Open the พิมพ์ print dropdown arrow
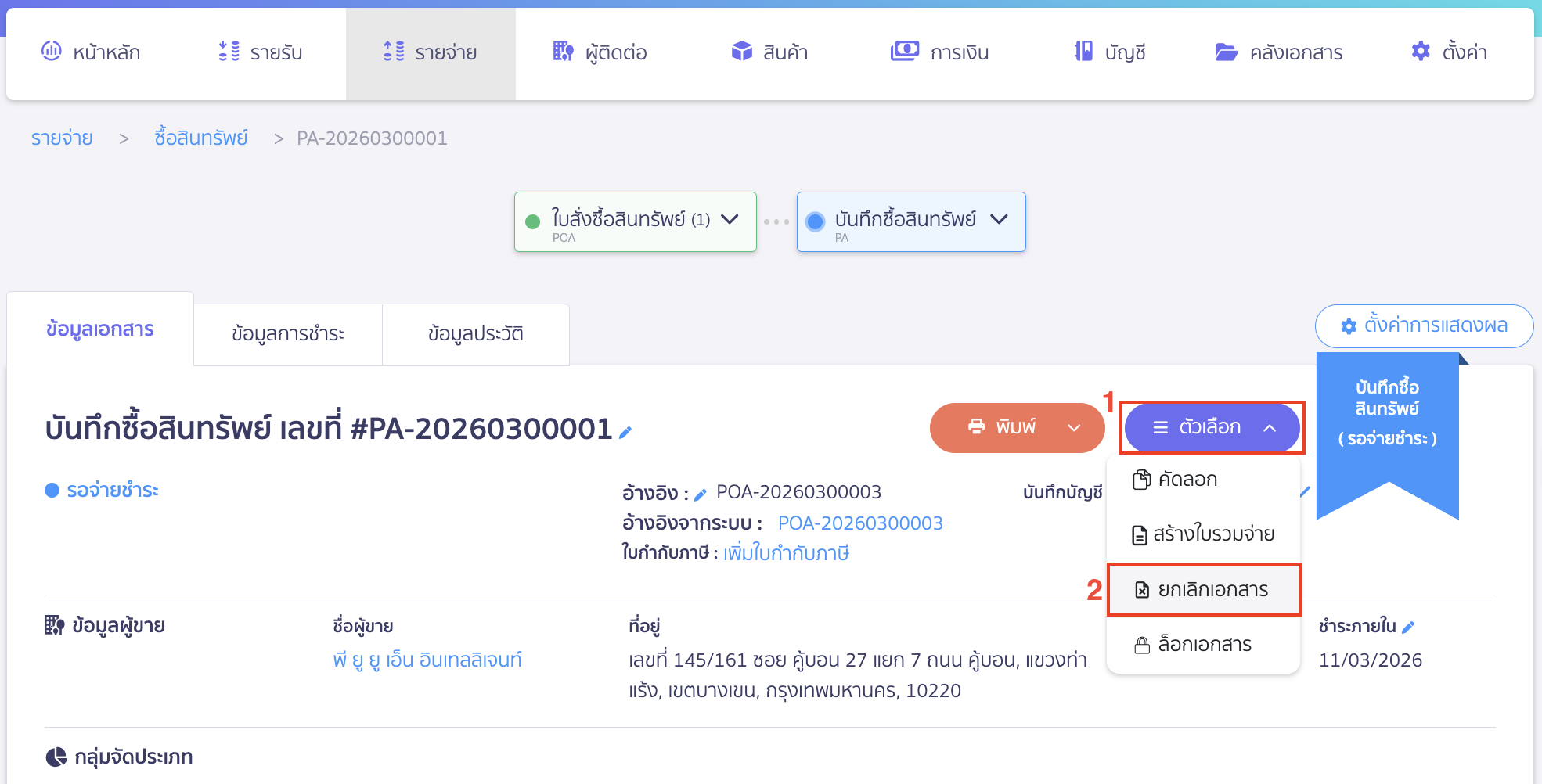Image resolution: width=1542 pixels, height=784 pixels. tap(1074, 428)
